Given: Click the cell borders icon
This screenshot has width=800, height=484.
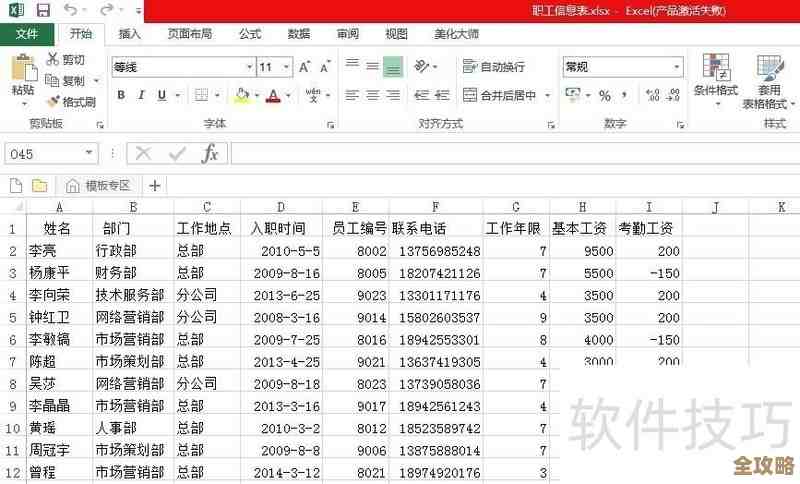Looking at the screenshot, I should click(x=202, y=95).
